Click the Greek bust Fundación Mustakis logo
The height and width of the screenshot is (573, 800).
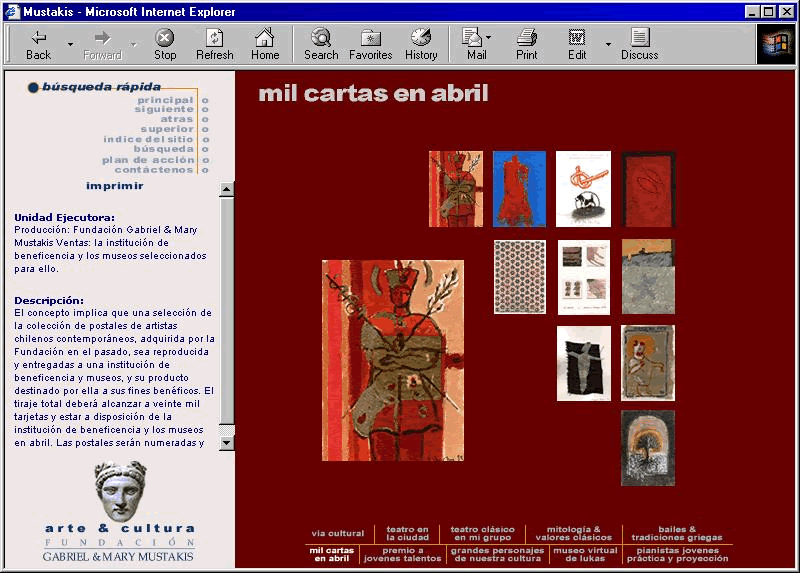[x=119, y=511]
